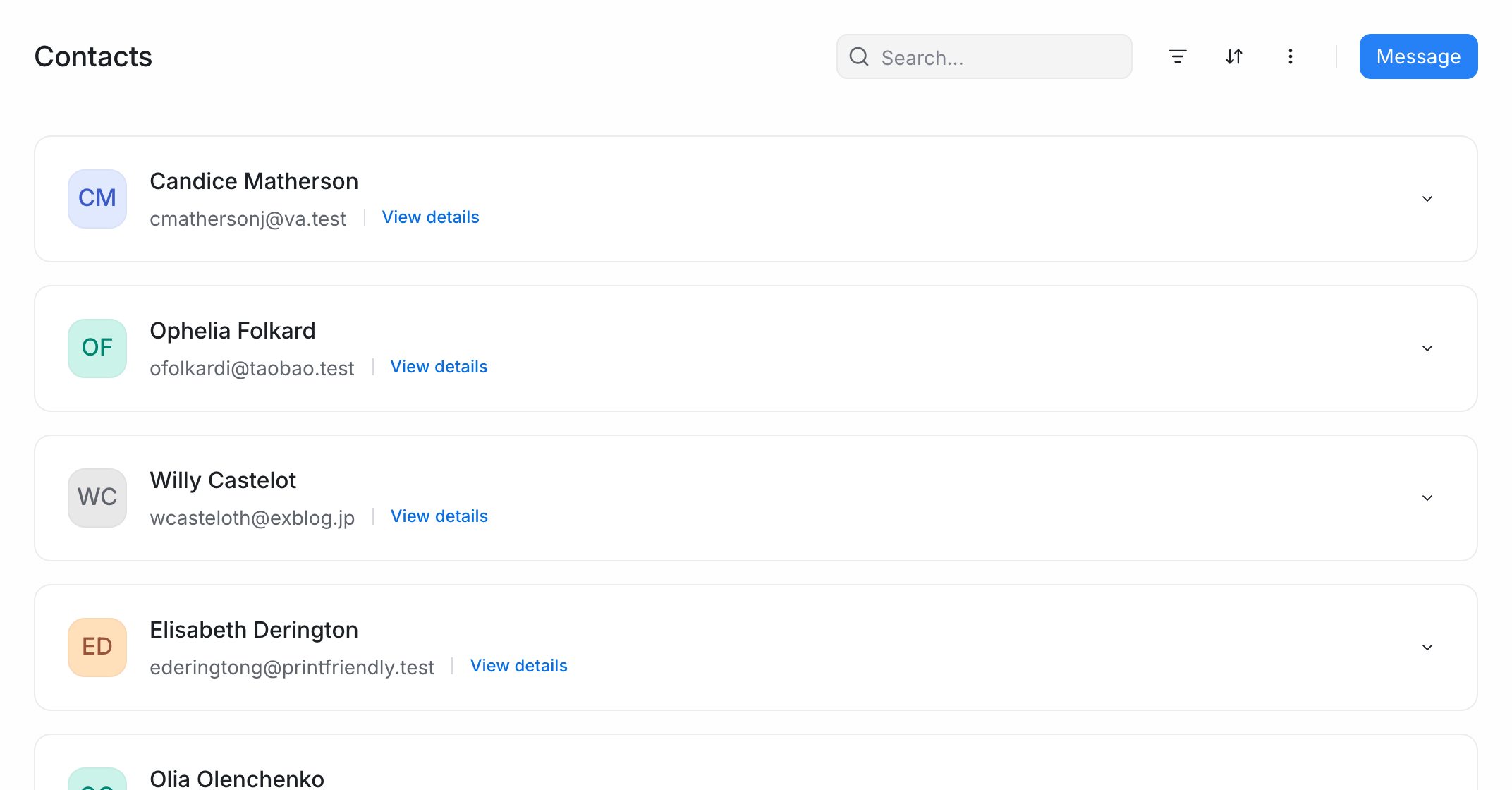Open View details for Candice Matherson
The width and height of the screenshot is (1512, 790).
[430, 217]
